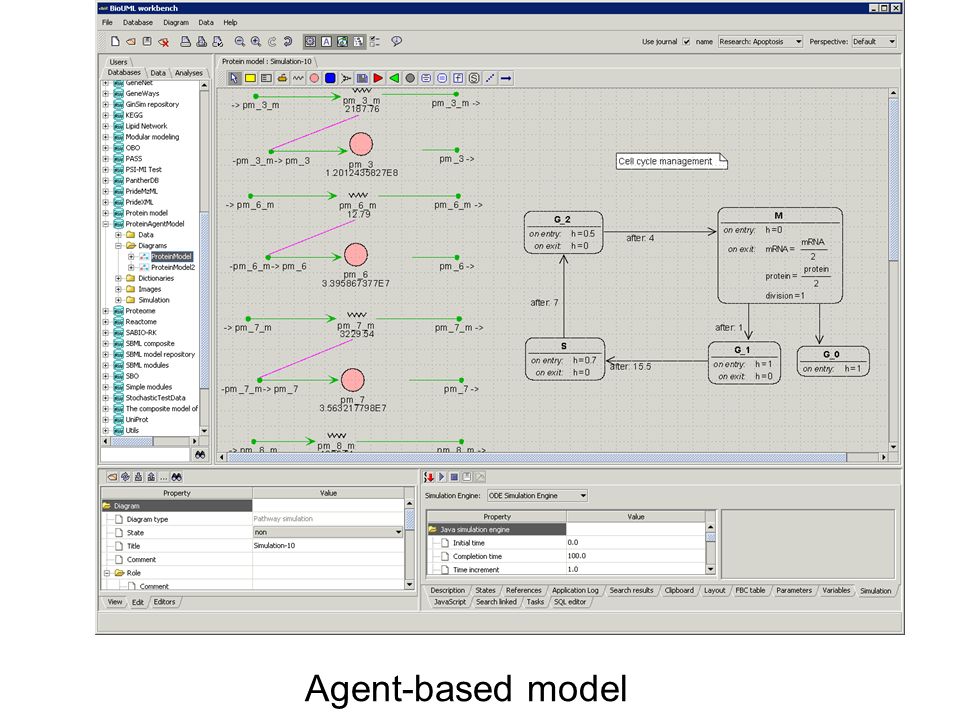Open the Diagram menu
960x720 pixels.
[176, 23]
